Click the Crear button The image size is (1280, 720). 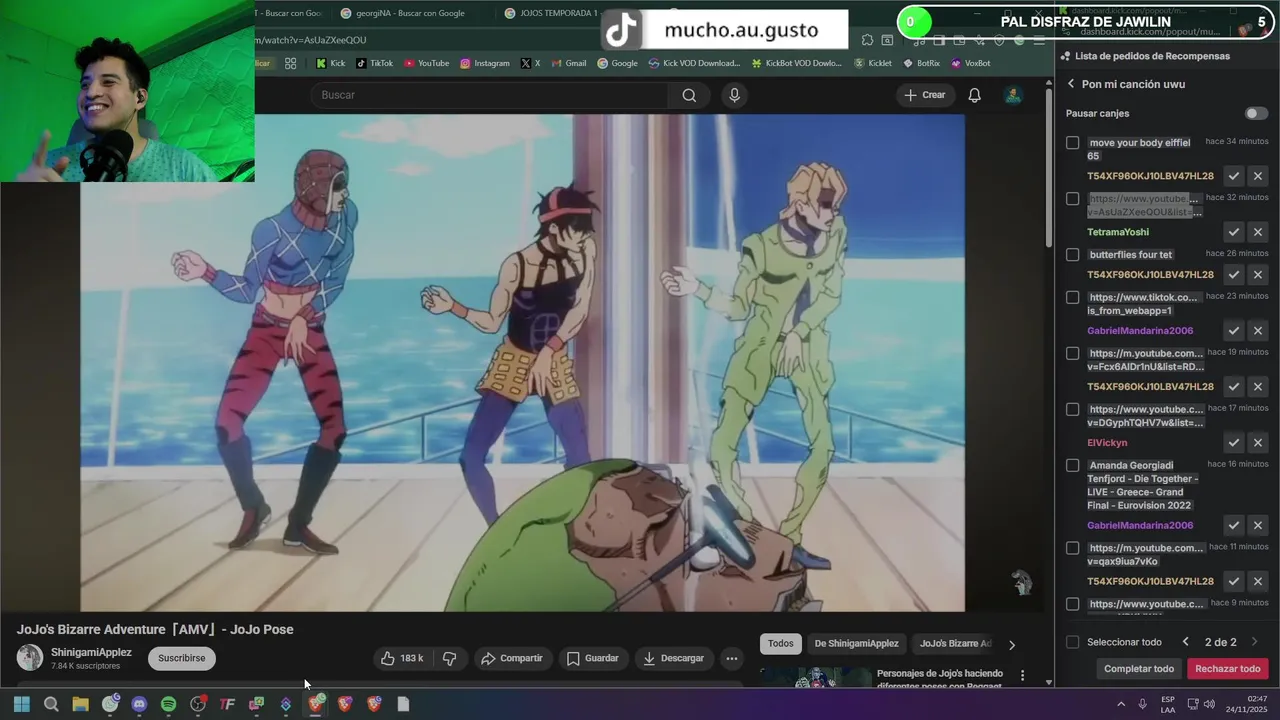coord(924,95)
